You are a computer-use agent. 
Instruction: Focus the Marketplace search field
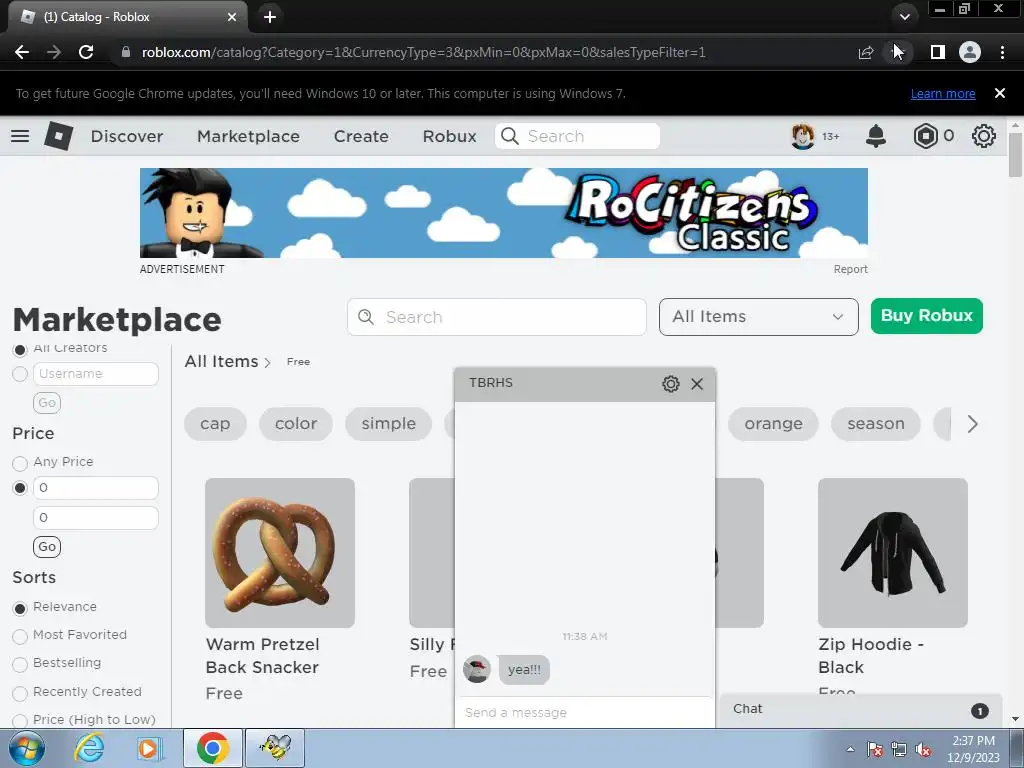coord(497,317)
